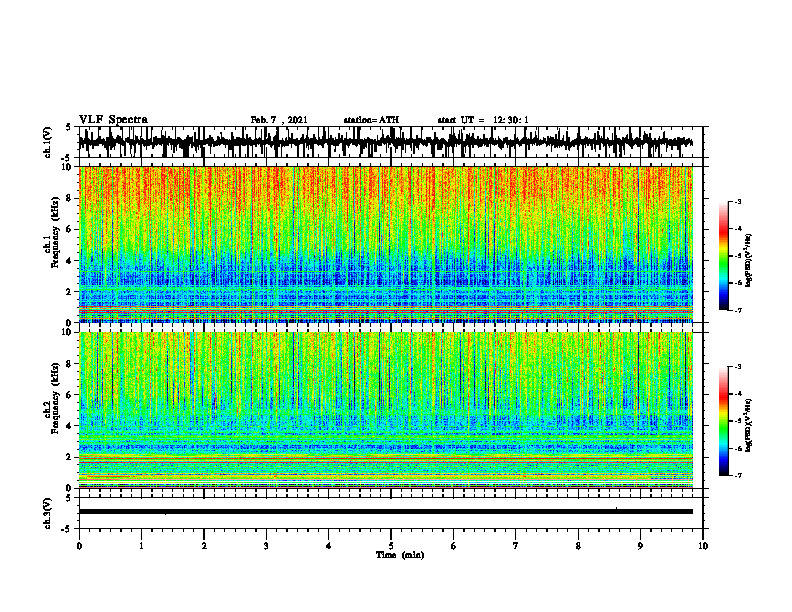Click time axis tick label 8
792x612 pixels.
click(578, 546)
